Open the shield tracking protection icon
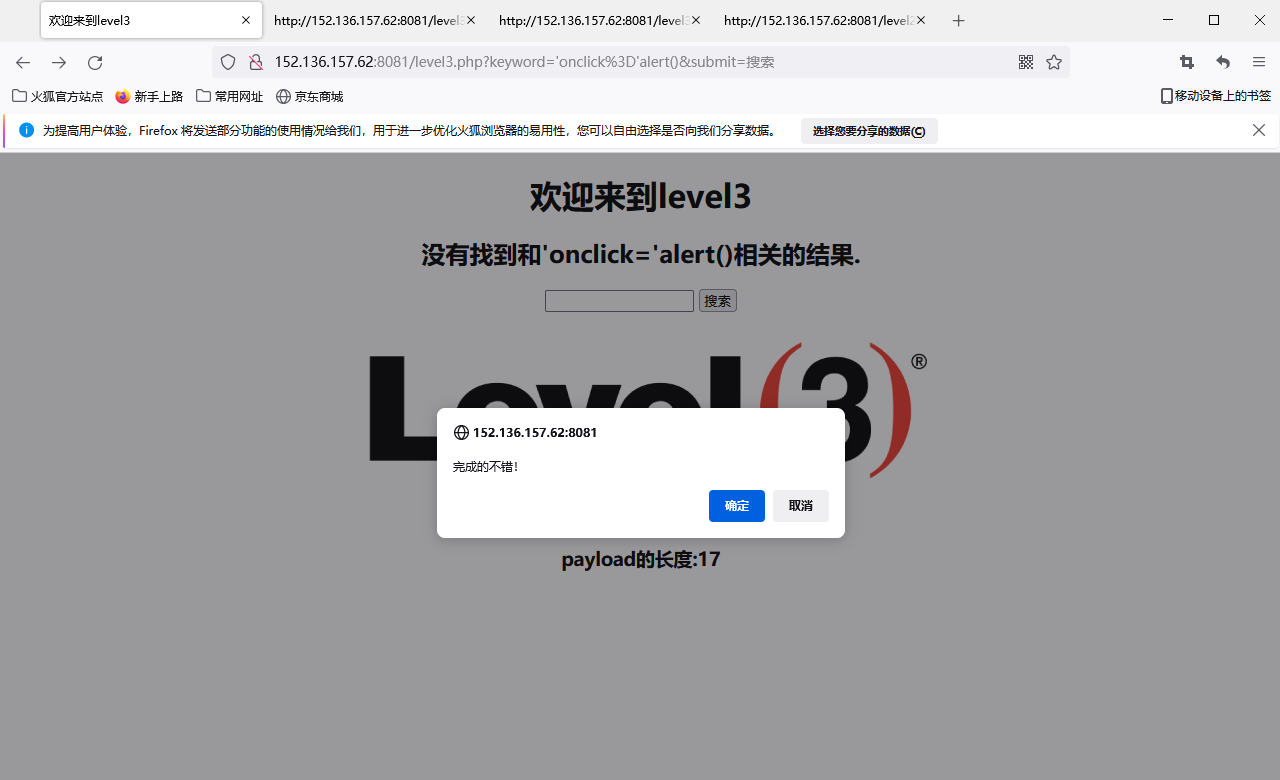Screen dimensions: 1280x780 [228, 62]
